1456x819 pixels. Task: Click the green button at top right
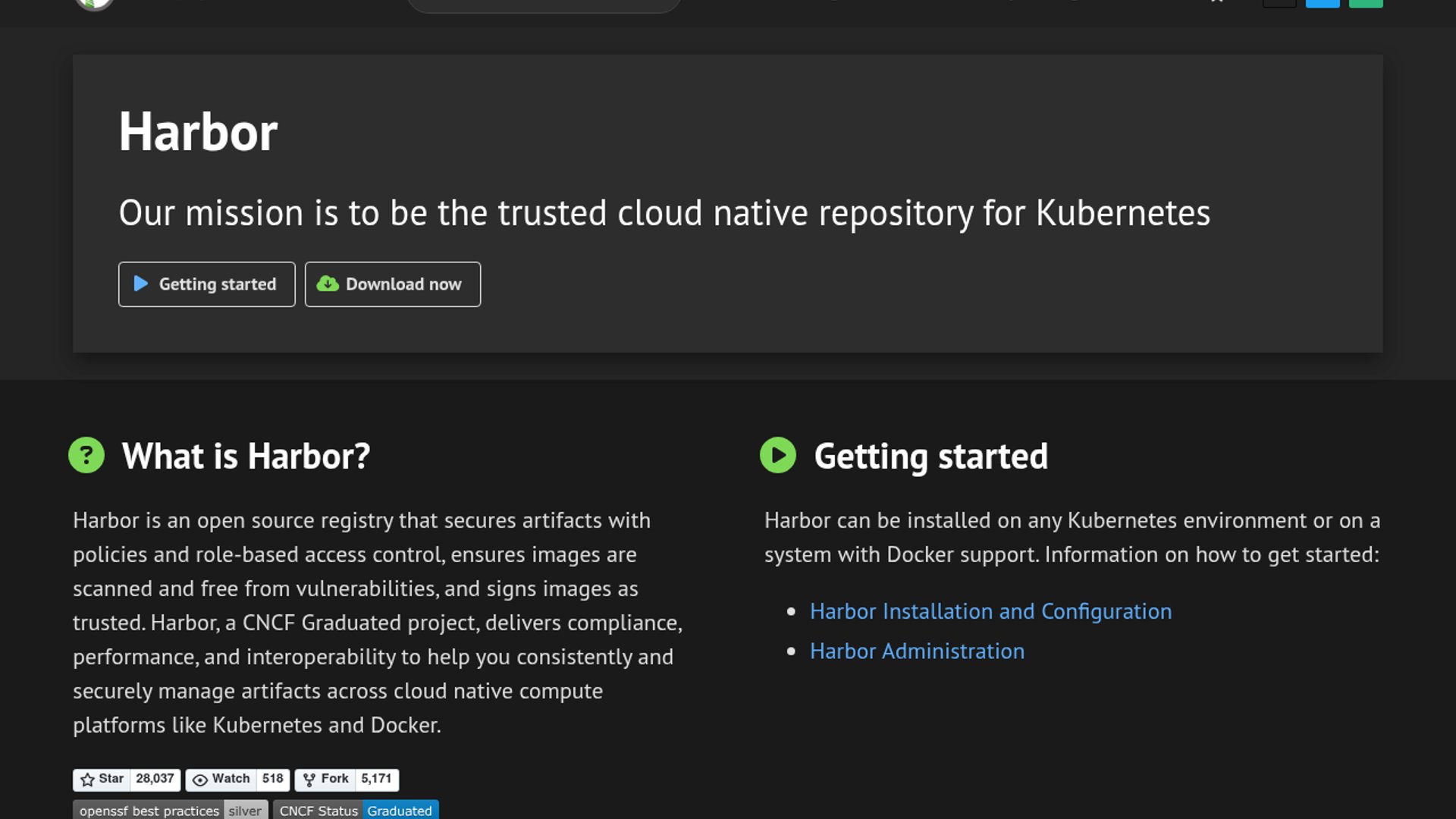[x=1366, y=3]
